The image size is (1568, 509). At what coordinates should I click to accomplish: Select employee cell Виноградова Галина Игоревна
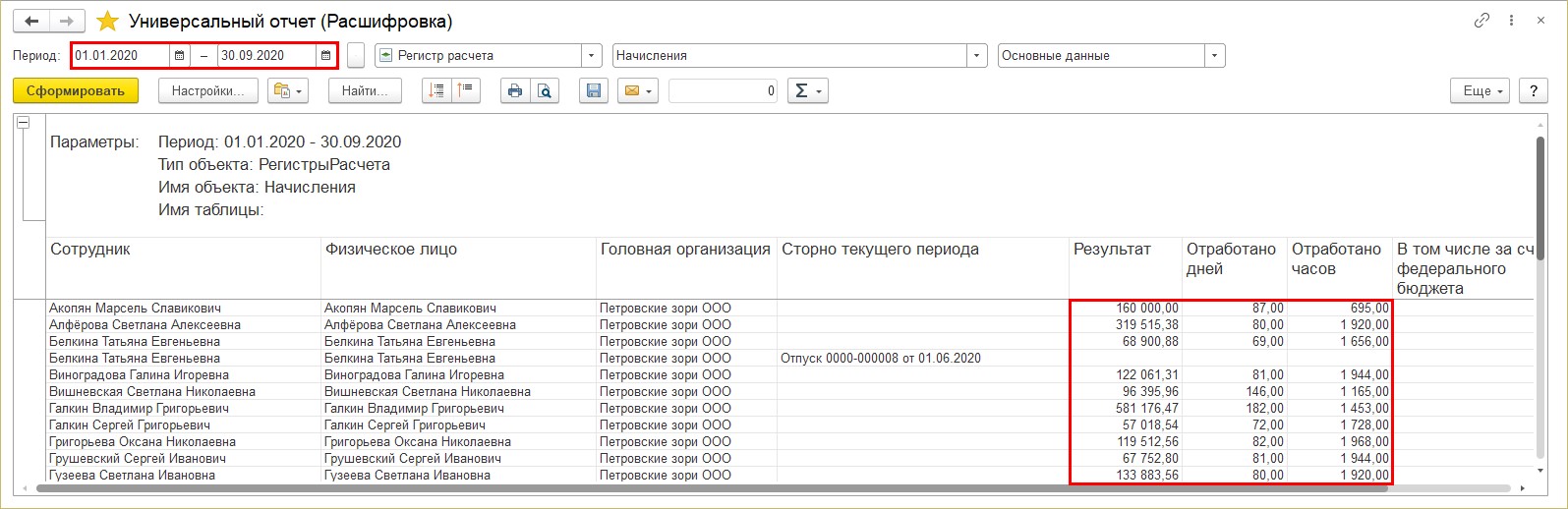coord(184,375)
